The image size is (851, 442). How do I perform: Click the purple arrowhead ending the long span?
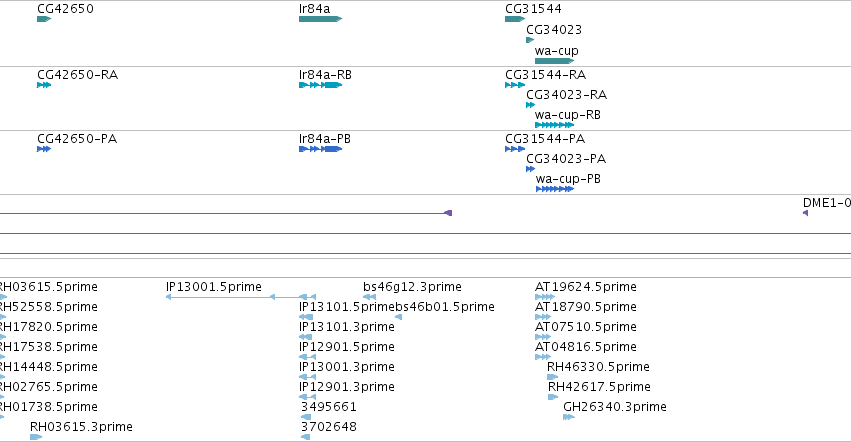click(x=448, y=213)
